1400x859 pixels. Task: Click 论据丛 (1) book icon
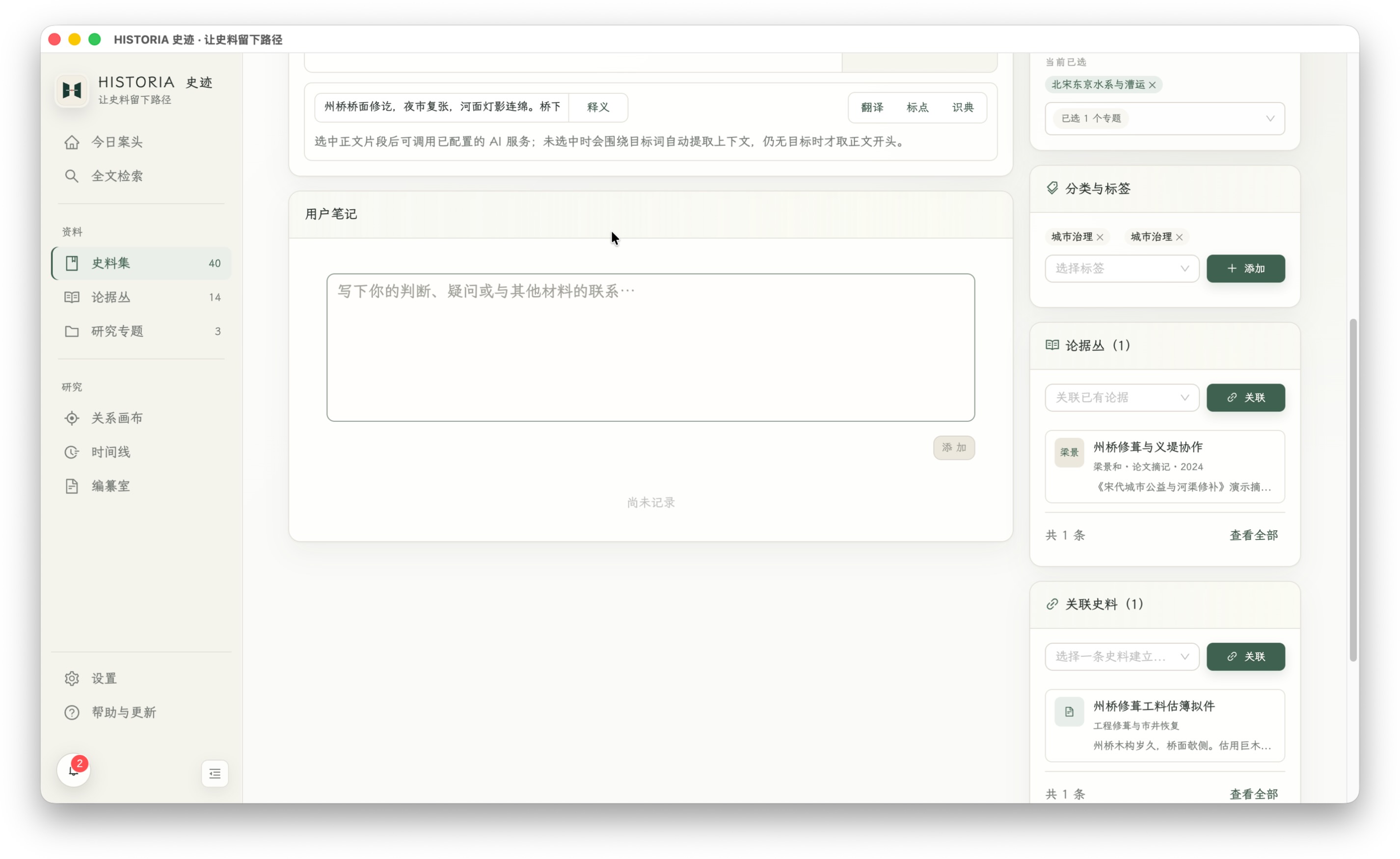tap(1052, 346)
